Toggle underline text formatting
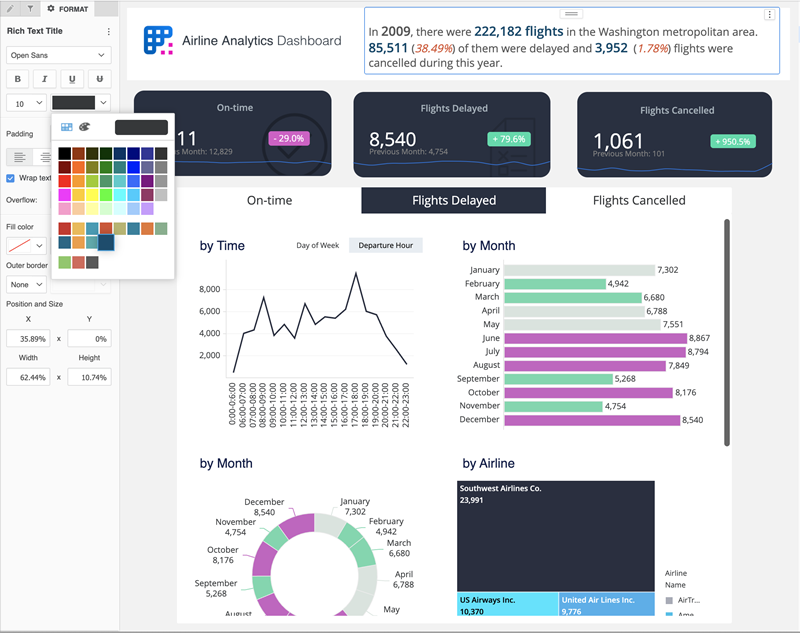This screenshot has width=800, height=633. pyautogui.click(x=72, y=78)
